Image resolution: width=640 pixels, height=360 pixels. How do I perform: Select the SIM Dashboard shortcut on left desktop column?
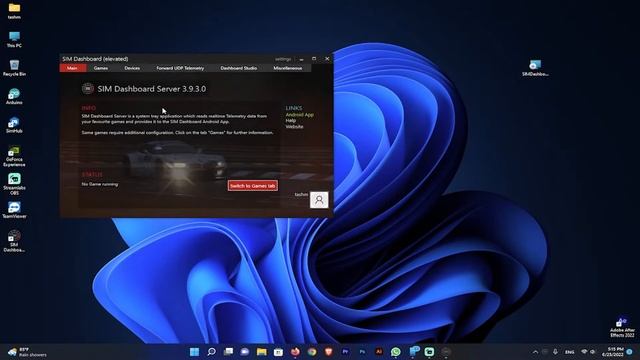pyautogui.click(x=14, y=241)
